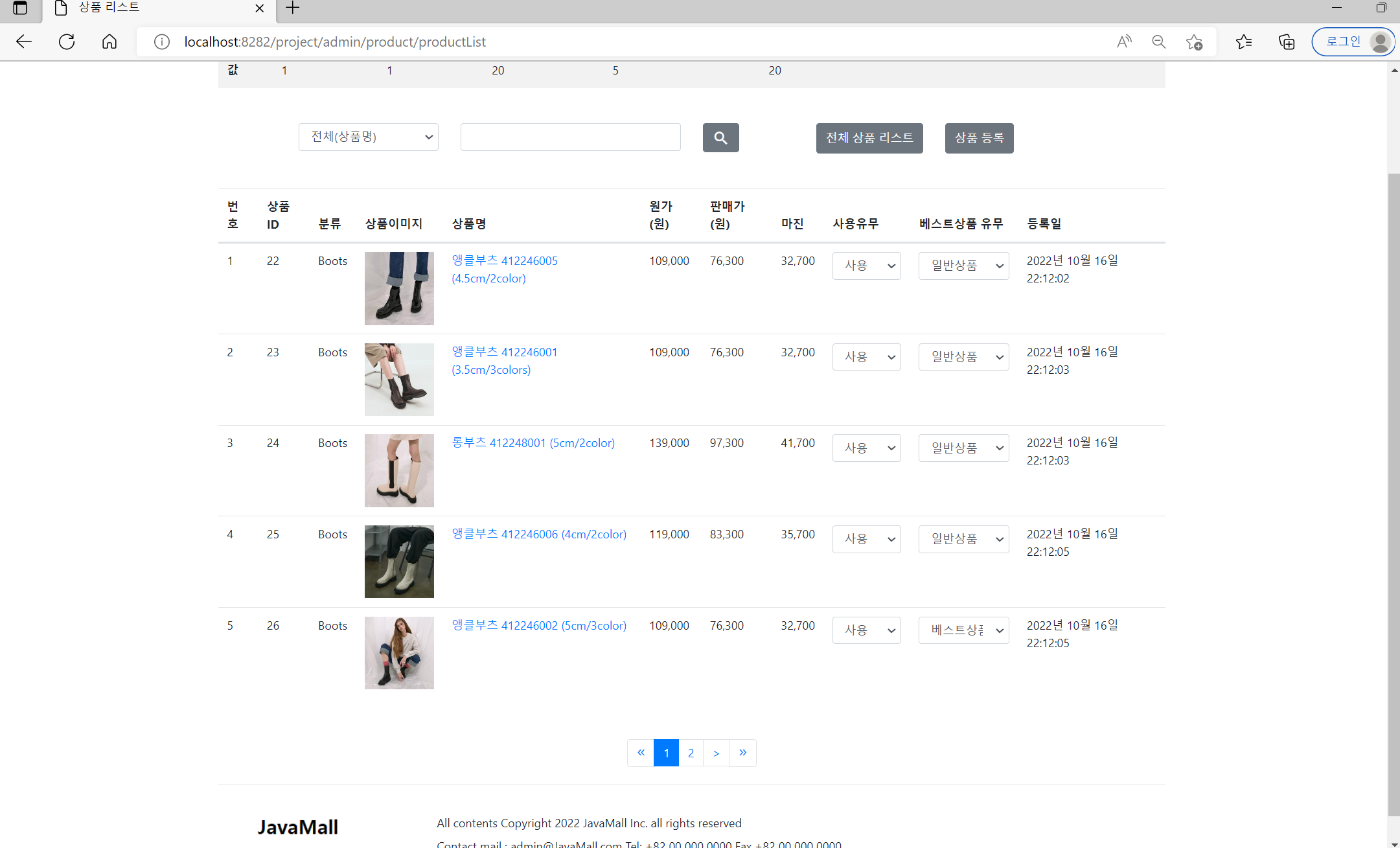View site information icon in address bar
Screen dimensions: 1400x848
pos(162,42)
